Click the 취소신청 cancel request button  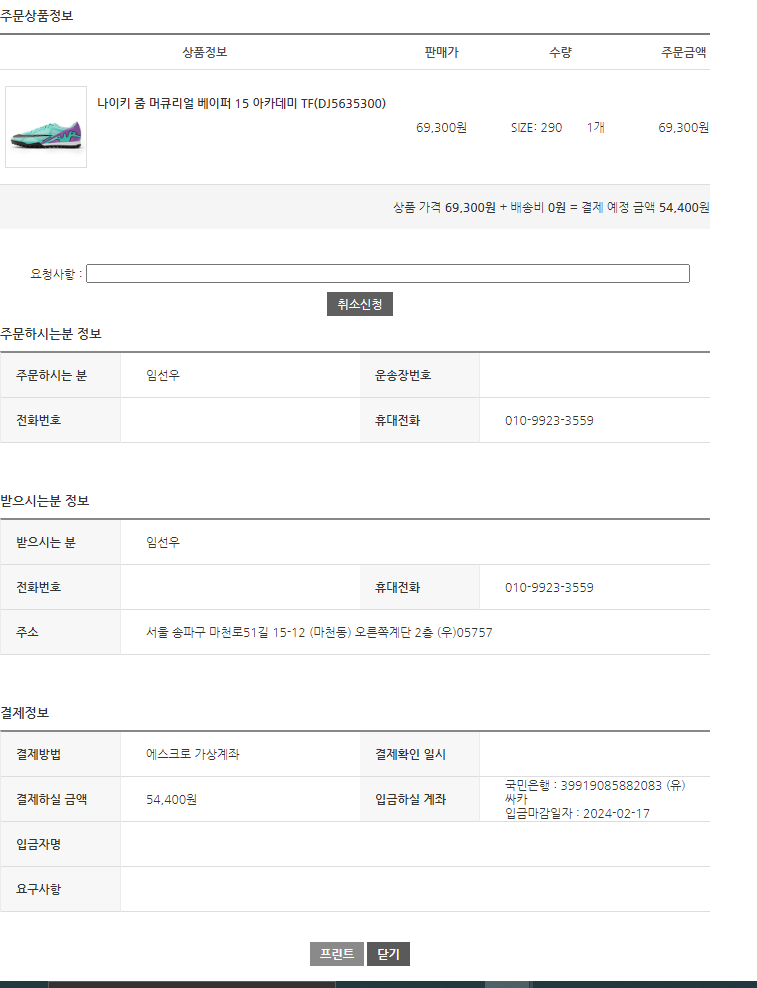tap(360, 304)
